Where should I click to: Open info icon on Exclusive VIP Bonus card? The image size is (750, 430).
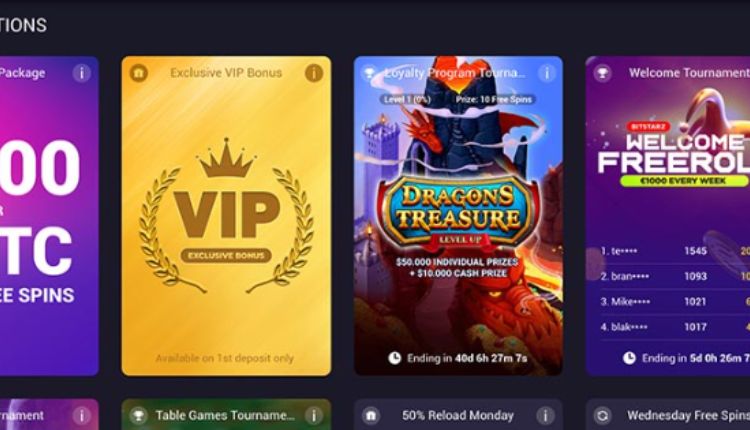point(314,73)
